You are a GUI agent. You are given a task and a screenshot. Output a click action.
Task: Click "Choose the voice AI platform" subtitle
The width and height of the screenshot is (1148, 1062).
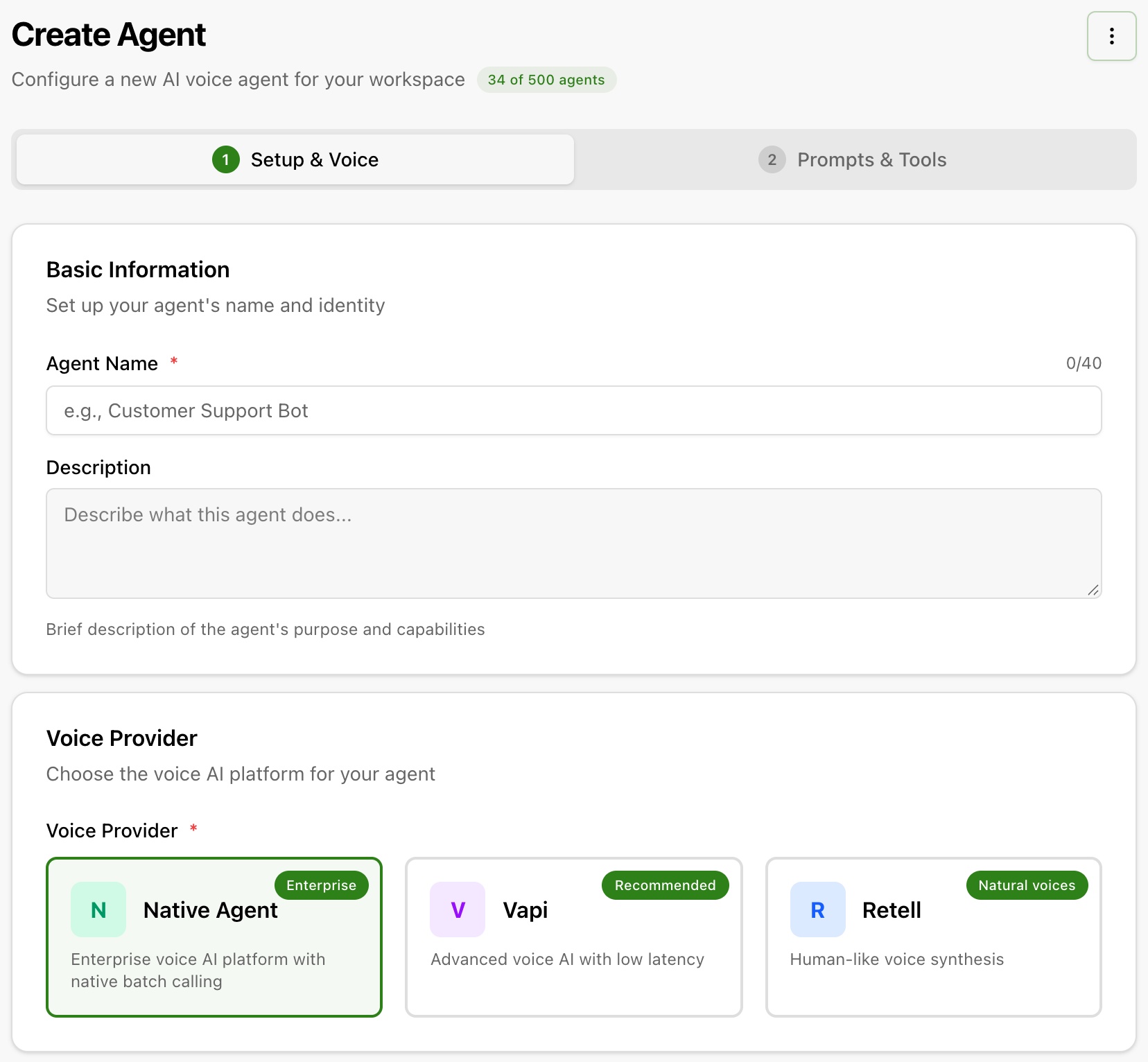click(x=241, y=774)
